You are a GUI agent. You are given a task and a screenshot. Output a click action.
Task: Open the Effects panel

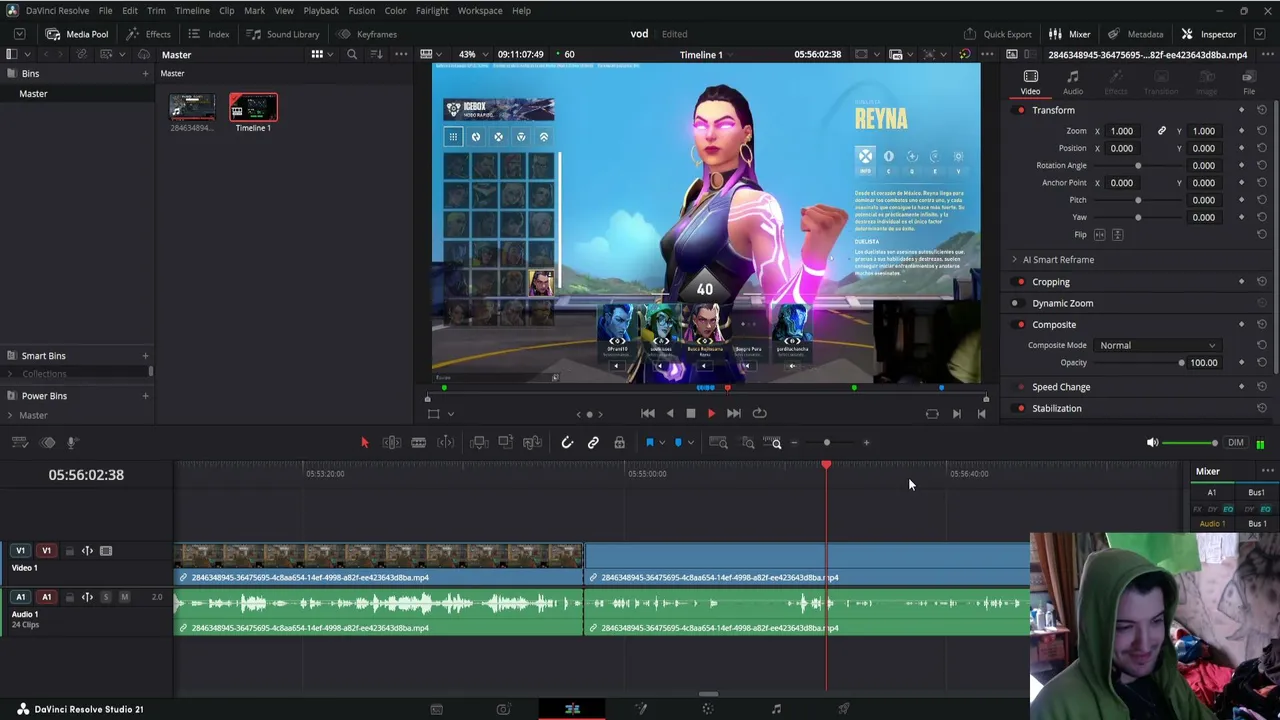pos(149,34)
